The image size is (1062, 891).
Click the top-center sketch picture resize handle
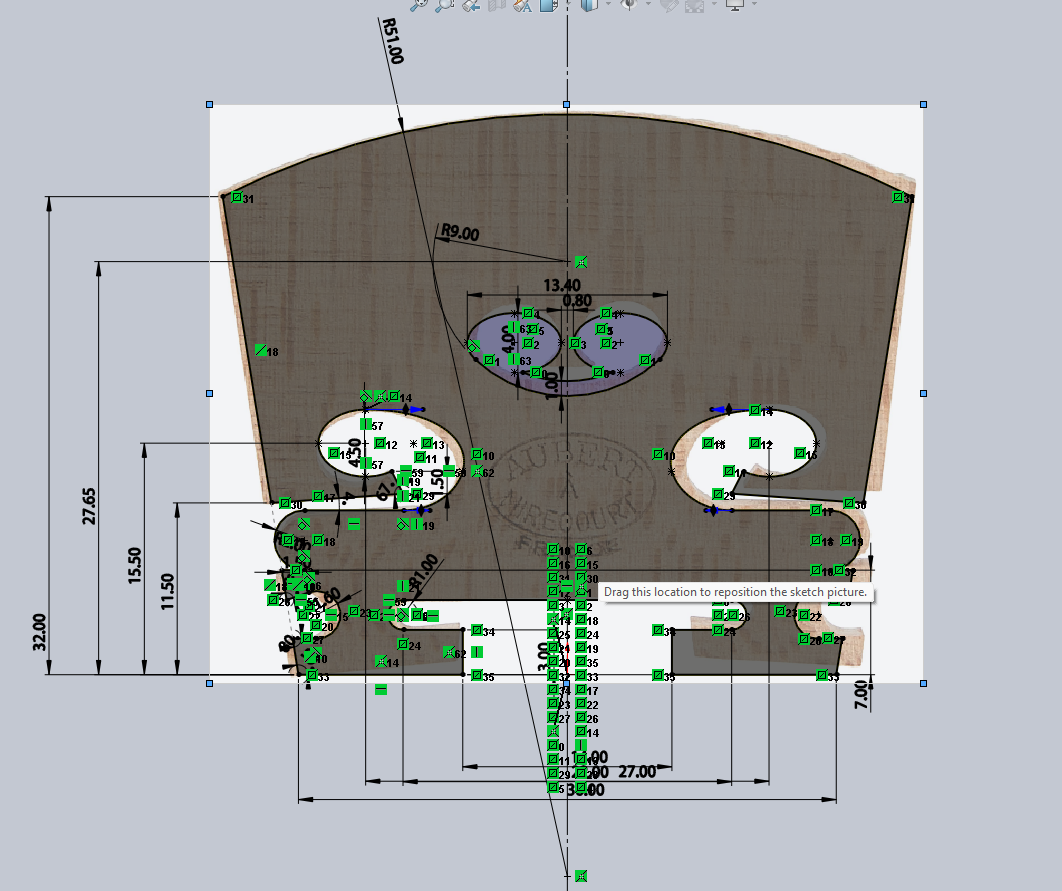click(567, 104)
